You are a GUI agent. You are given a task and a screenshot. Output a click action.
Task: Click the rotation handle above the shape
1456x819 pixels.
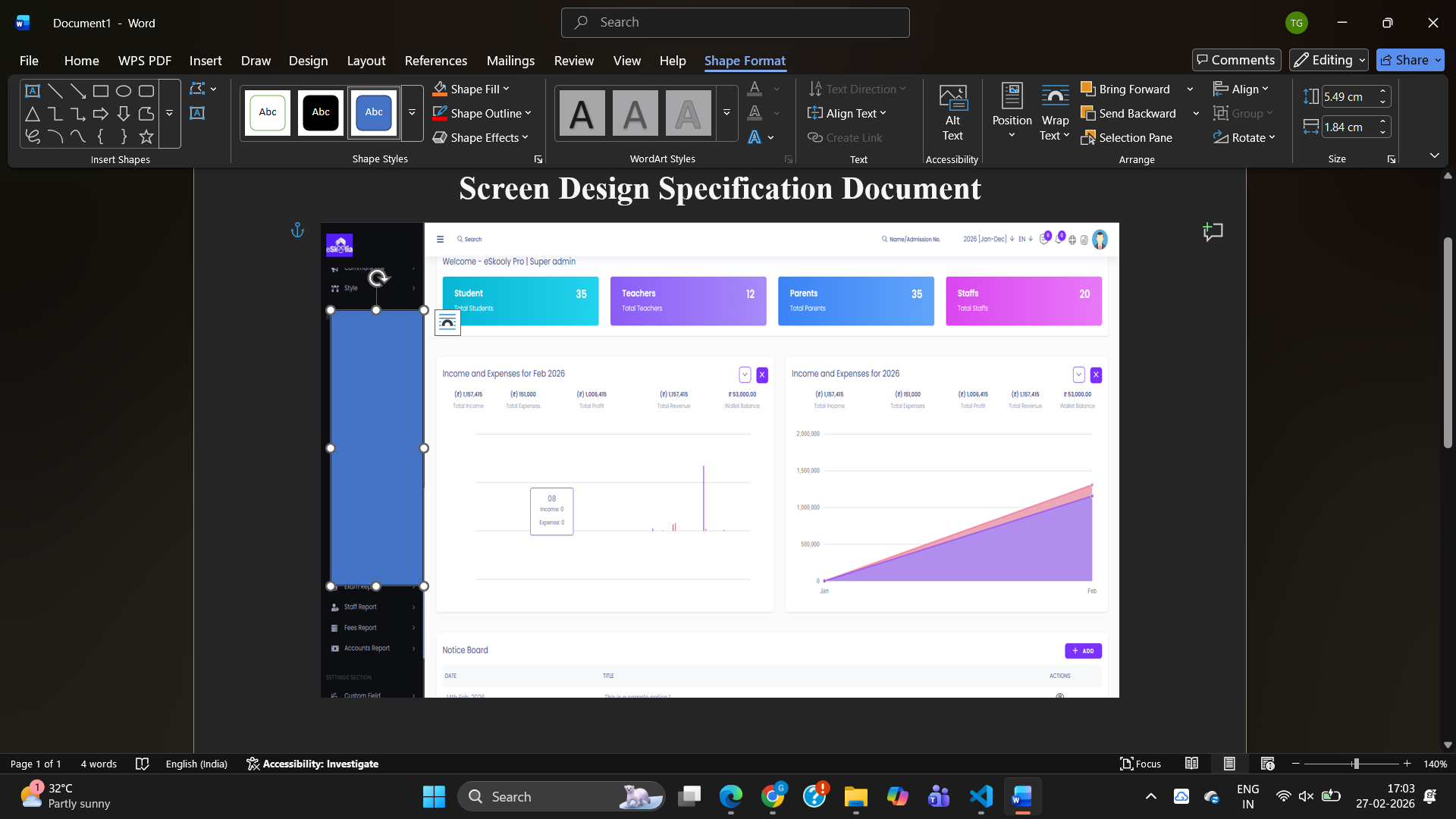378,278
